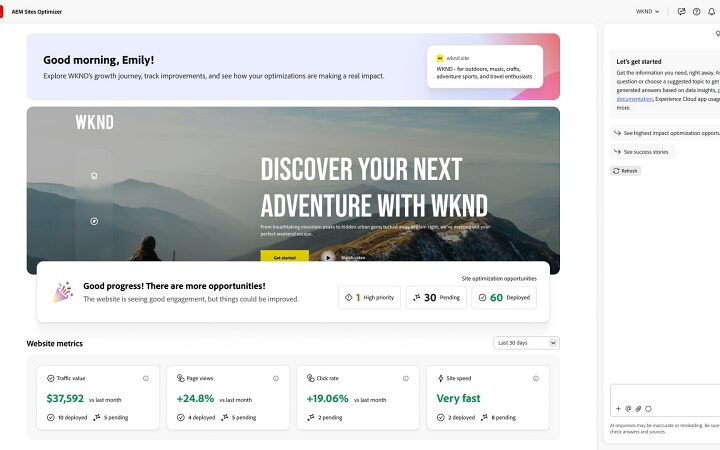Select the 60 Deployed opportunities chip

pos(504,298)
